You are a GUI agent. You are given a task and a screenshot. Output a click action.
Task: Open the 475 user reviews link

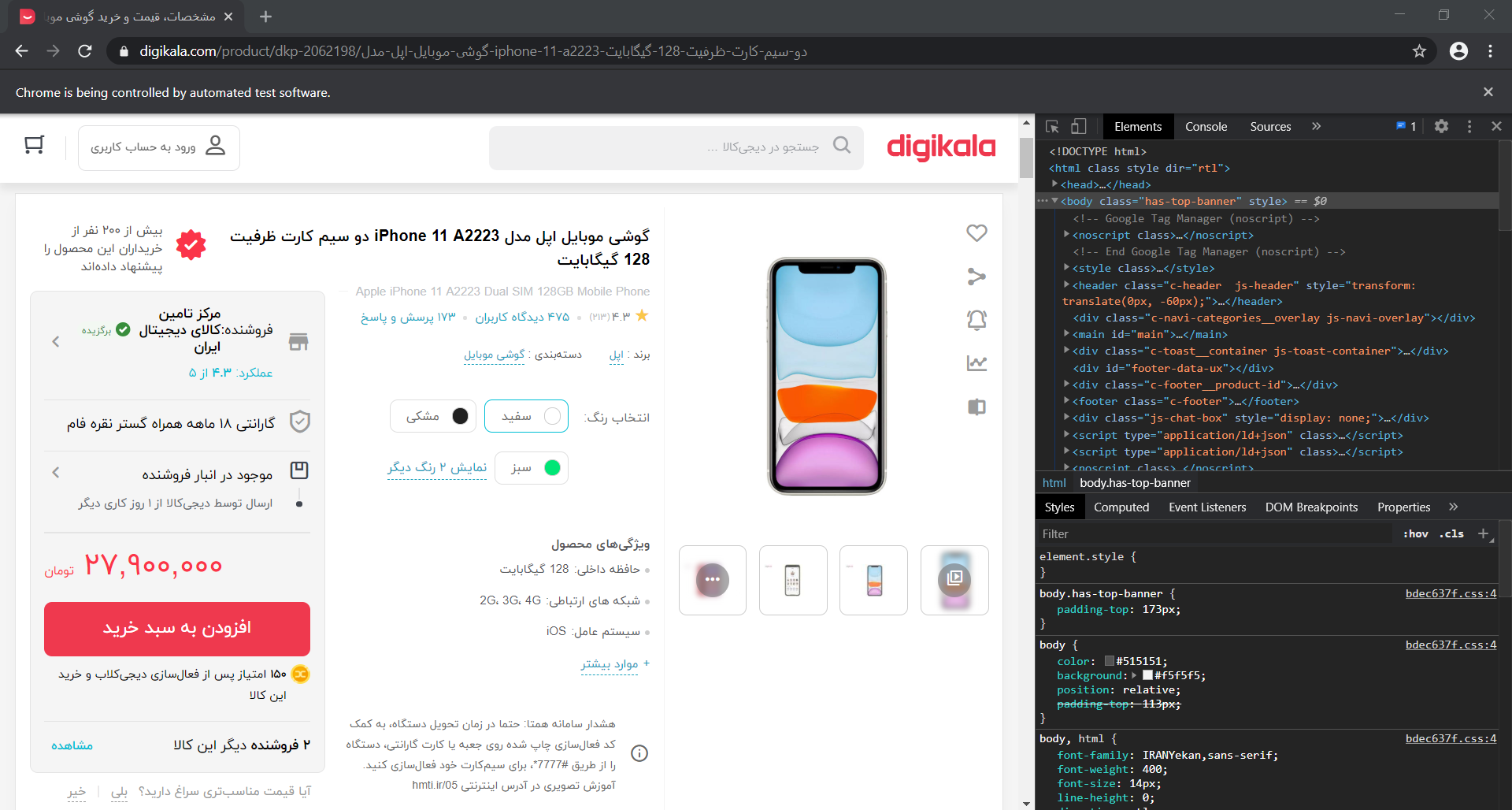coord(522,317)
